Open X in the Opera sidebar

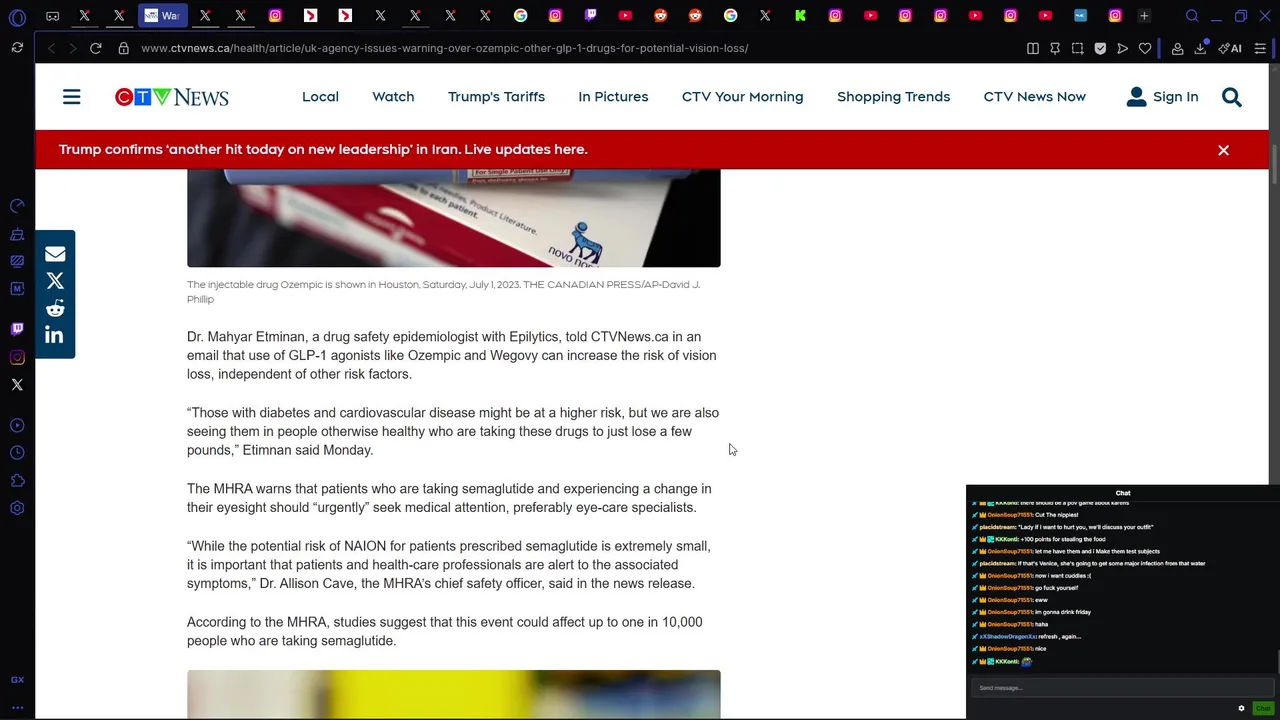coord(17,385)
